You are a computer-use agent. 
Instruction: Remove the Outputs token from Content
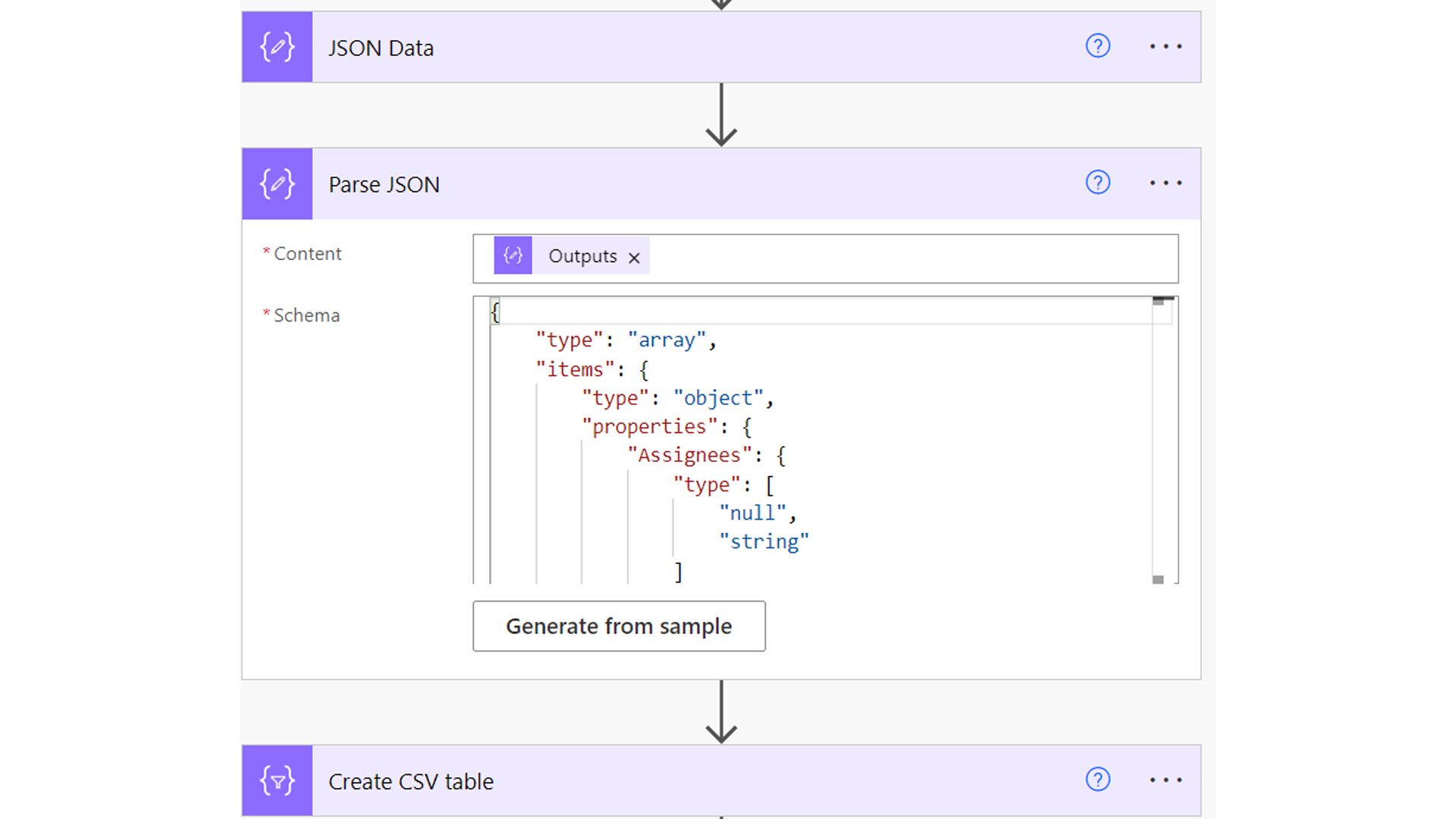634,258
